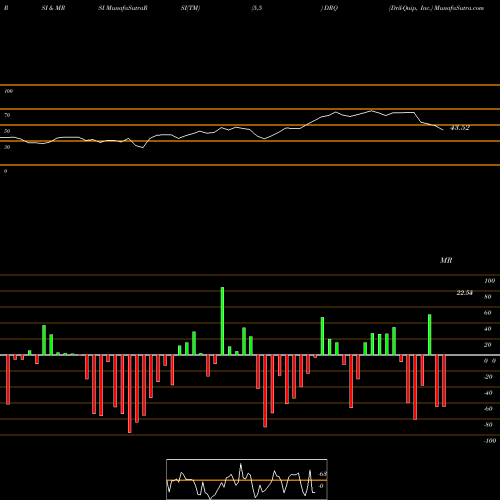Click the 68 label in mini chart

pyautogui.click(x=323, y=474)
